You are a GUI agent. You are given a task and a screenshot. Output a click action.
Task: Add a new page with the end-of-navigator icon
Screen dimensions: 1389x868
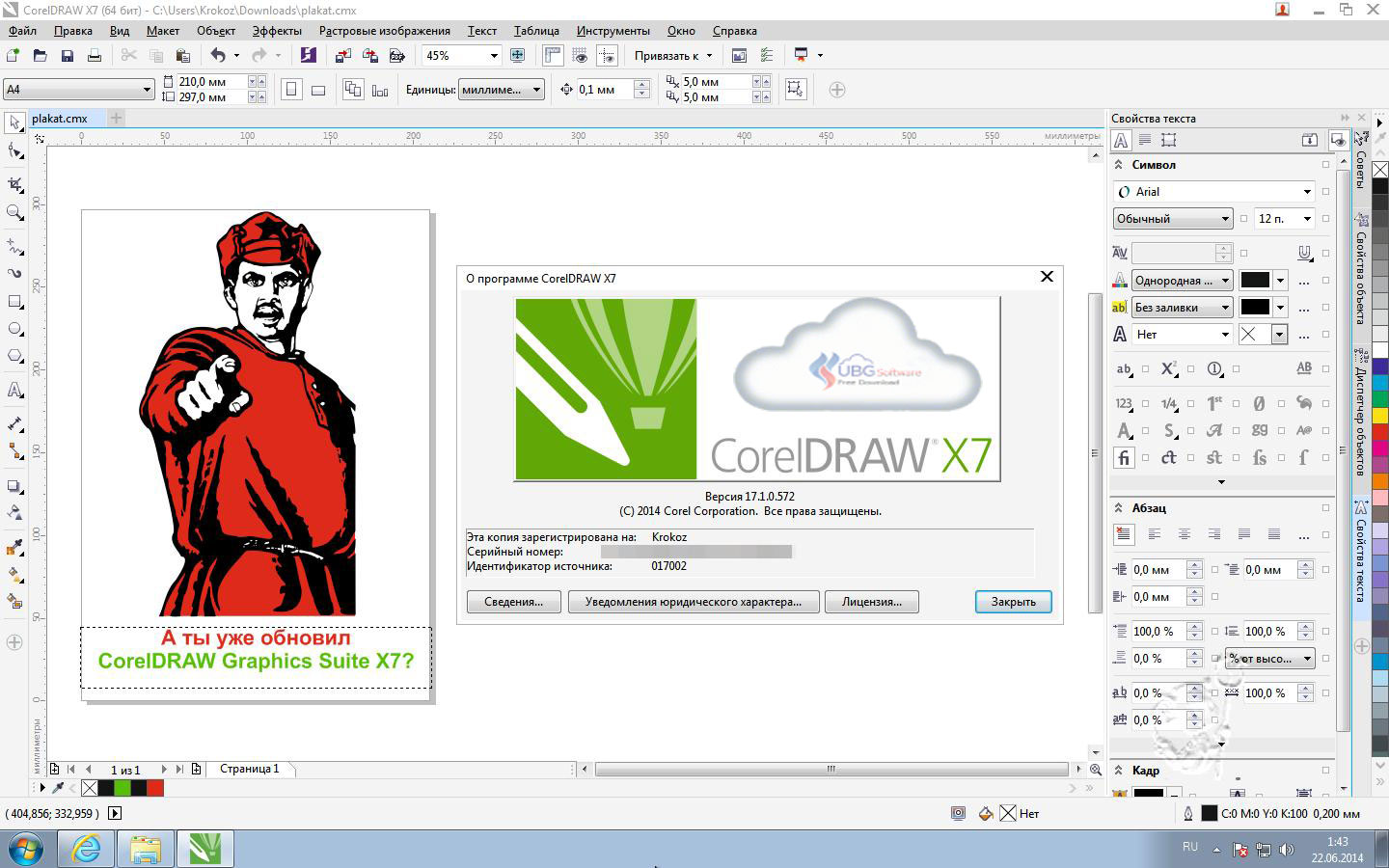pyautogui.click(x=197, y=770)
